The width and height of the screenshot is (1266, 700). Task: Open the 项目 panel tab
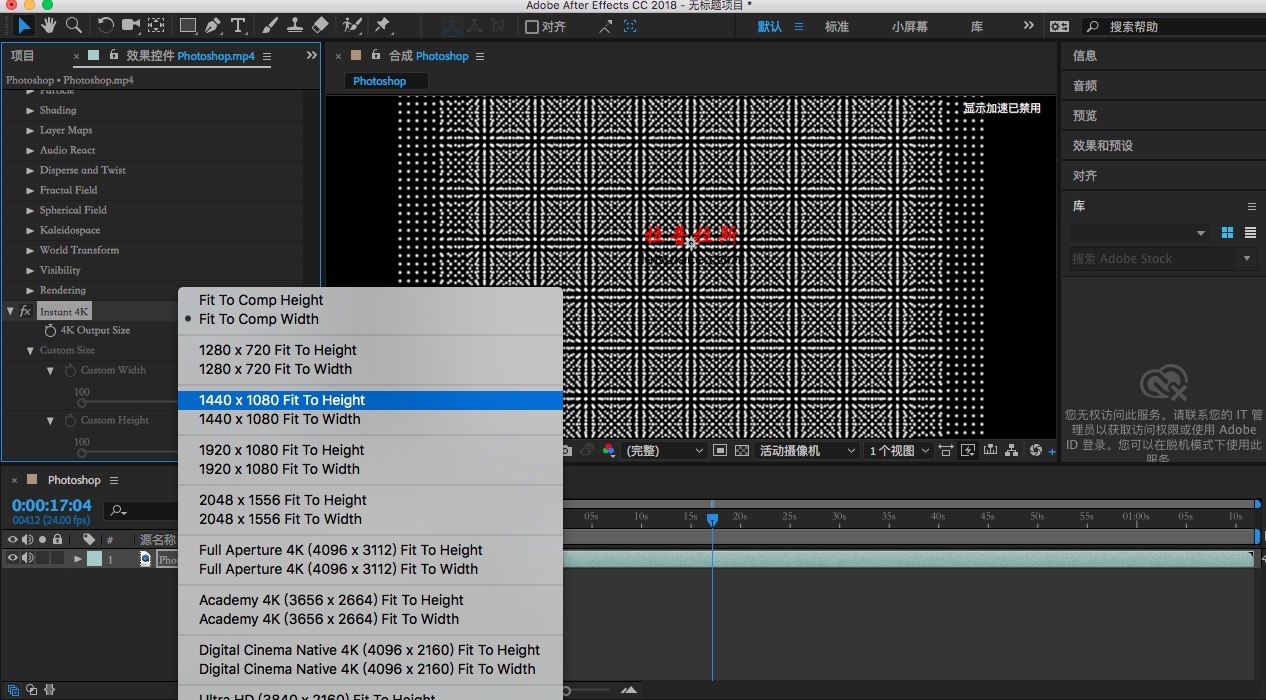tap(22, 56)
